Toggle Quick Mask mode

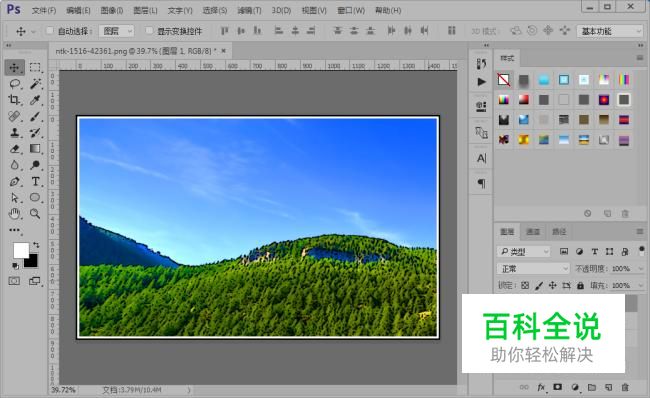click(x=14, y=281)
